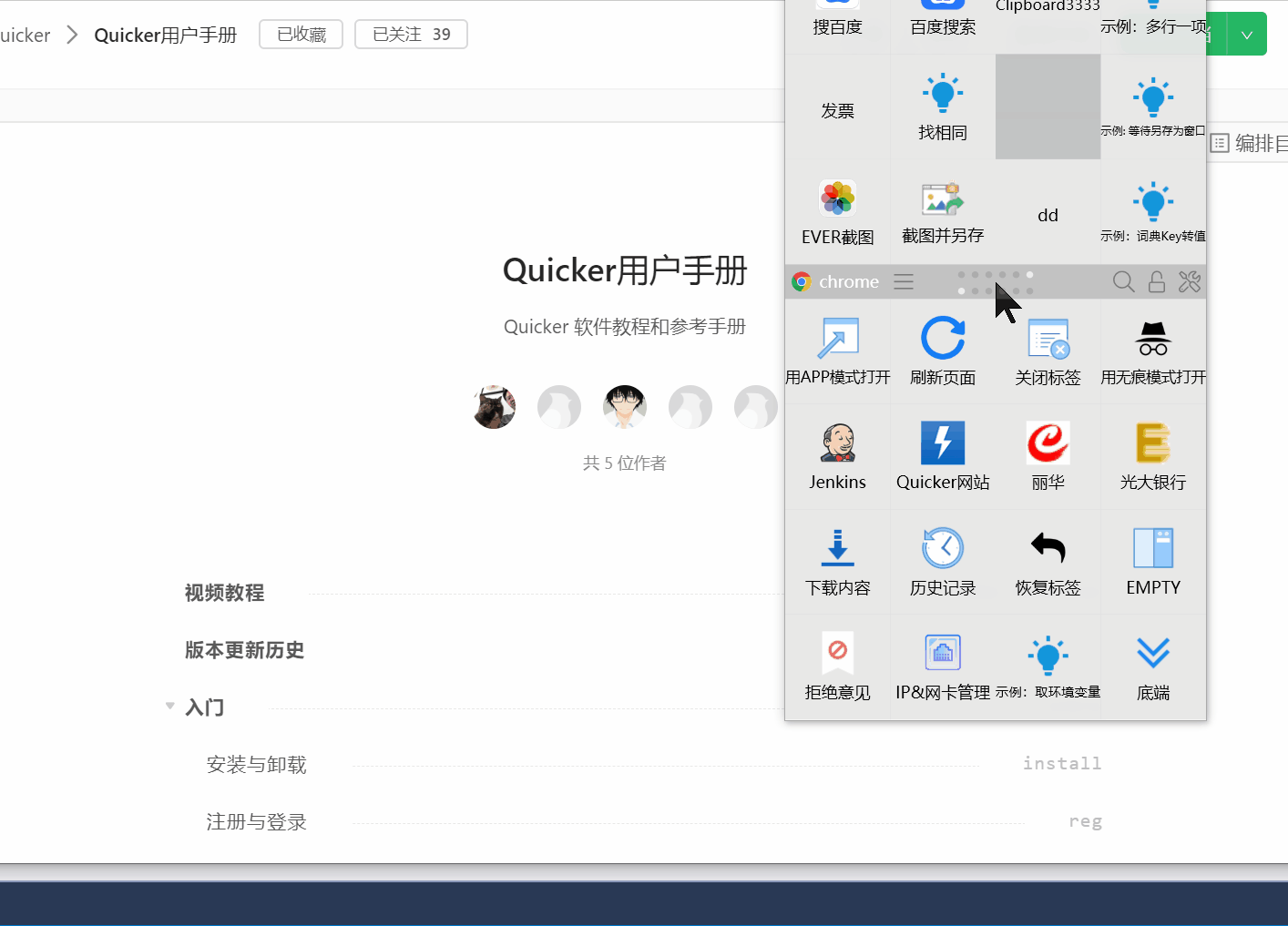Select the 刷新页面 refresh action
The image size is (1288, 926).
[x=943, y=351]
